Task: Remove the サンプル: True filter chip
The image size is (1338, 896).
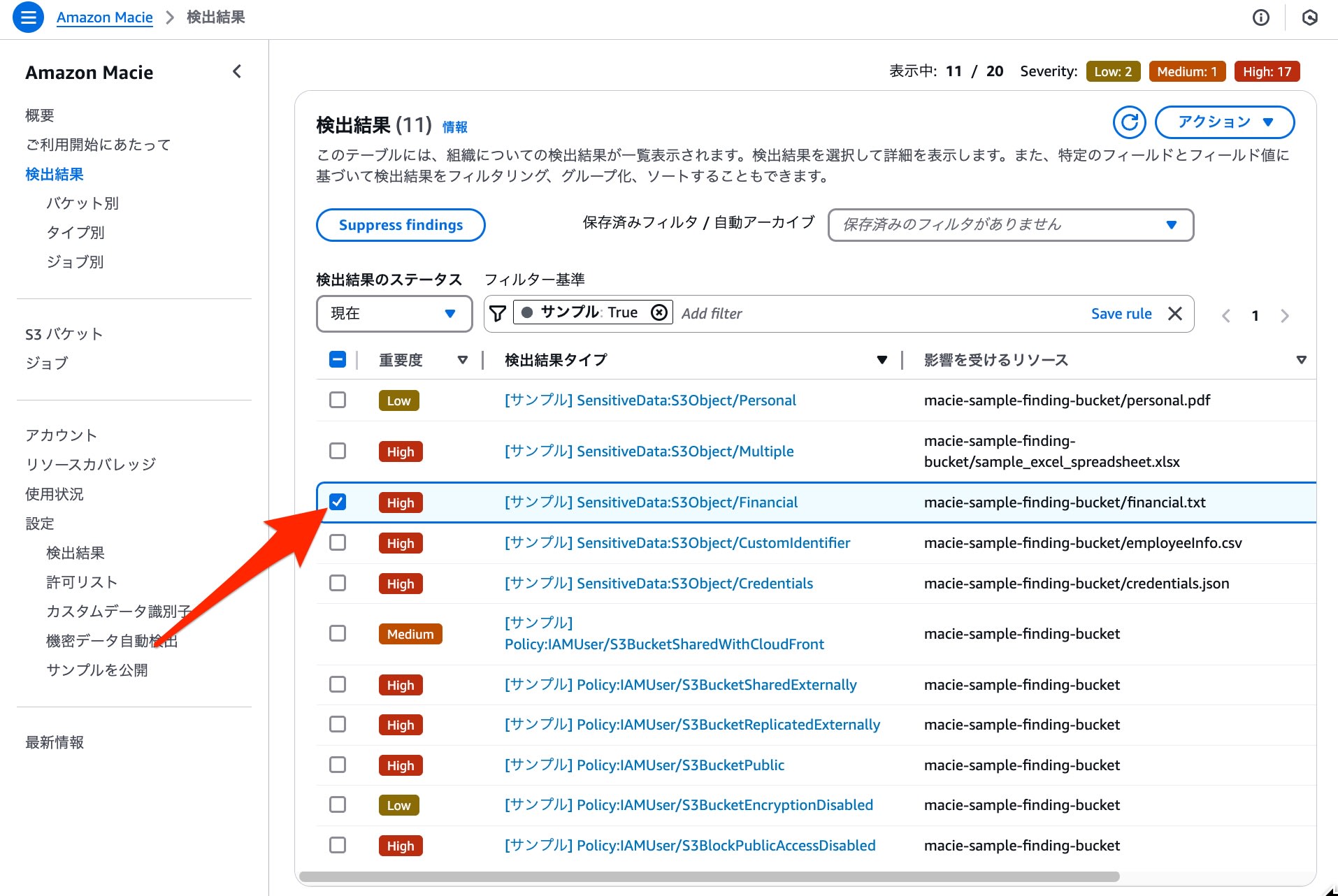Action: (x=659, y=312)
